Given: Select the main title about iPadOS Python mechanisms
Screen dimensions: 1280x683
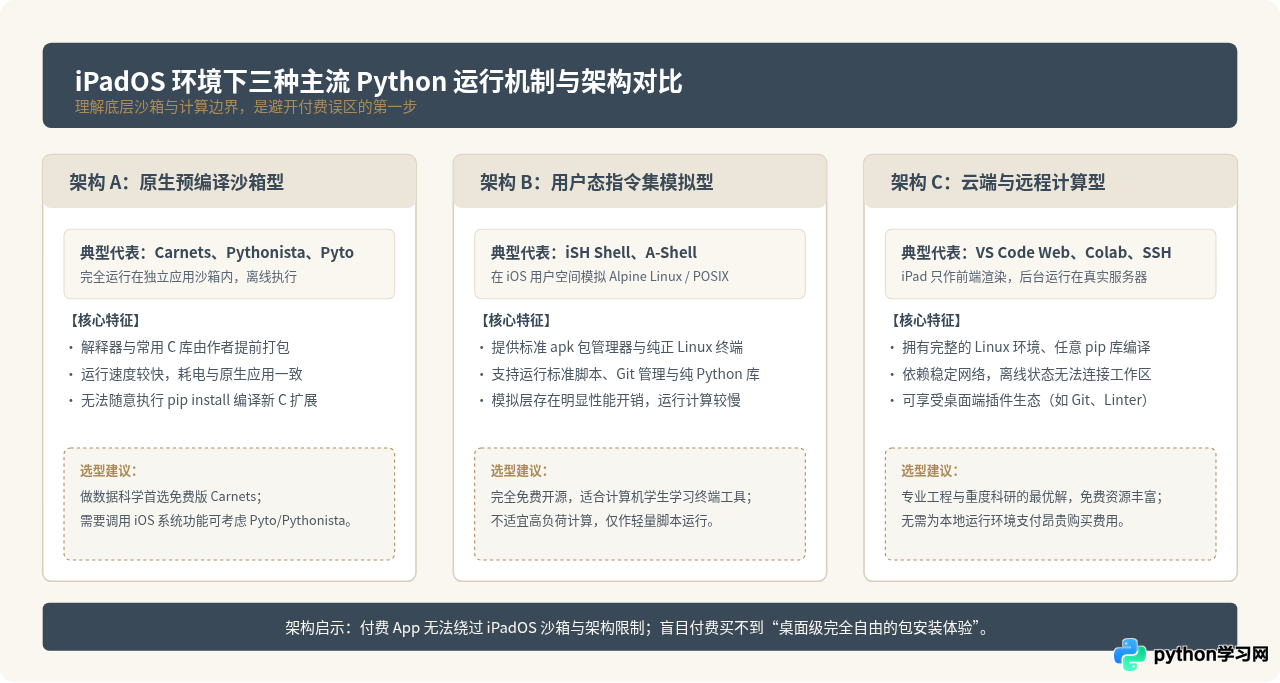Looking at the screenshot, I should (379, 81).
